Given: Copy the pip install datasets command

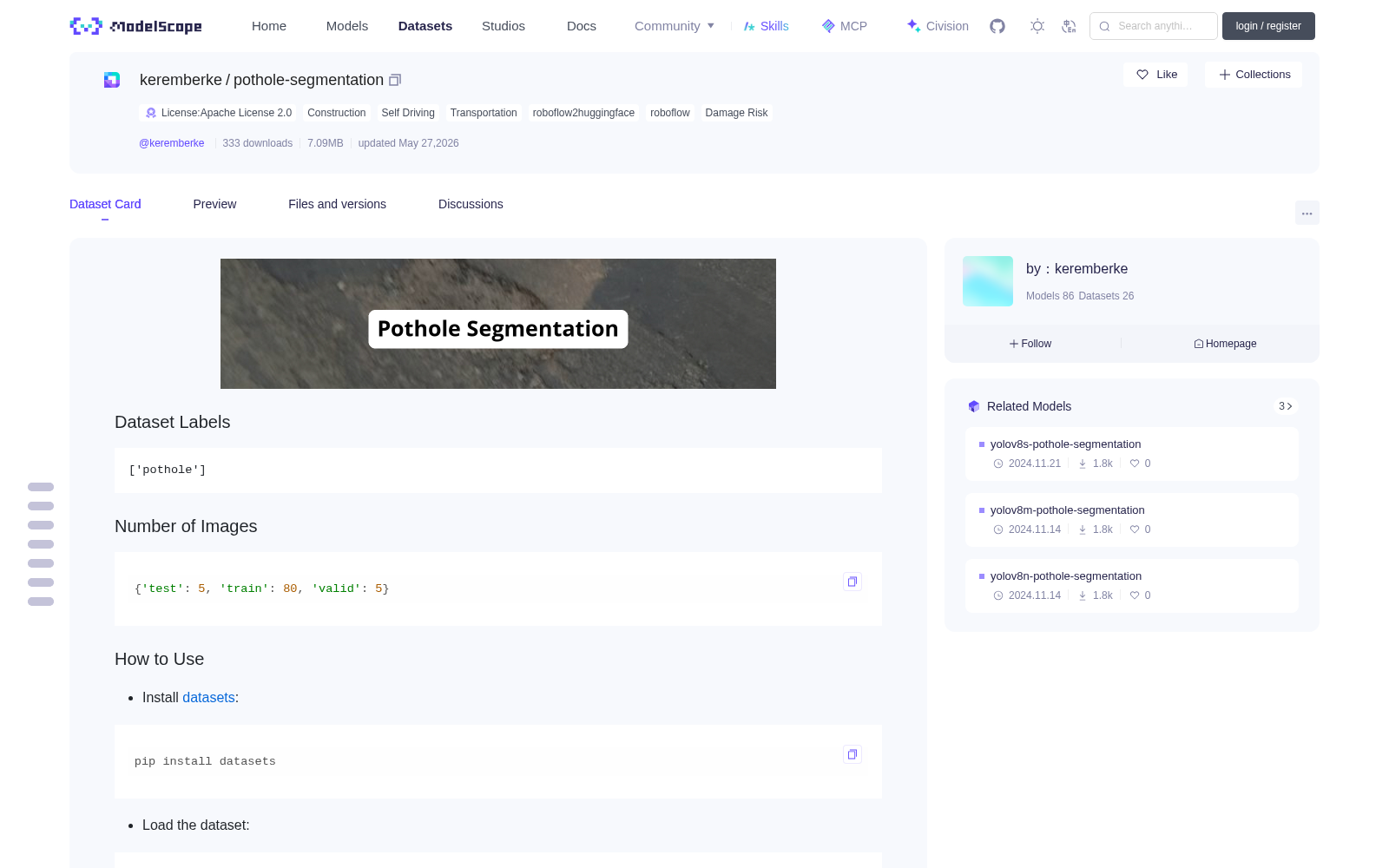Looking at the screenshot, I should point(852,754).
